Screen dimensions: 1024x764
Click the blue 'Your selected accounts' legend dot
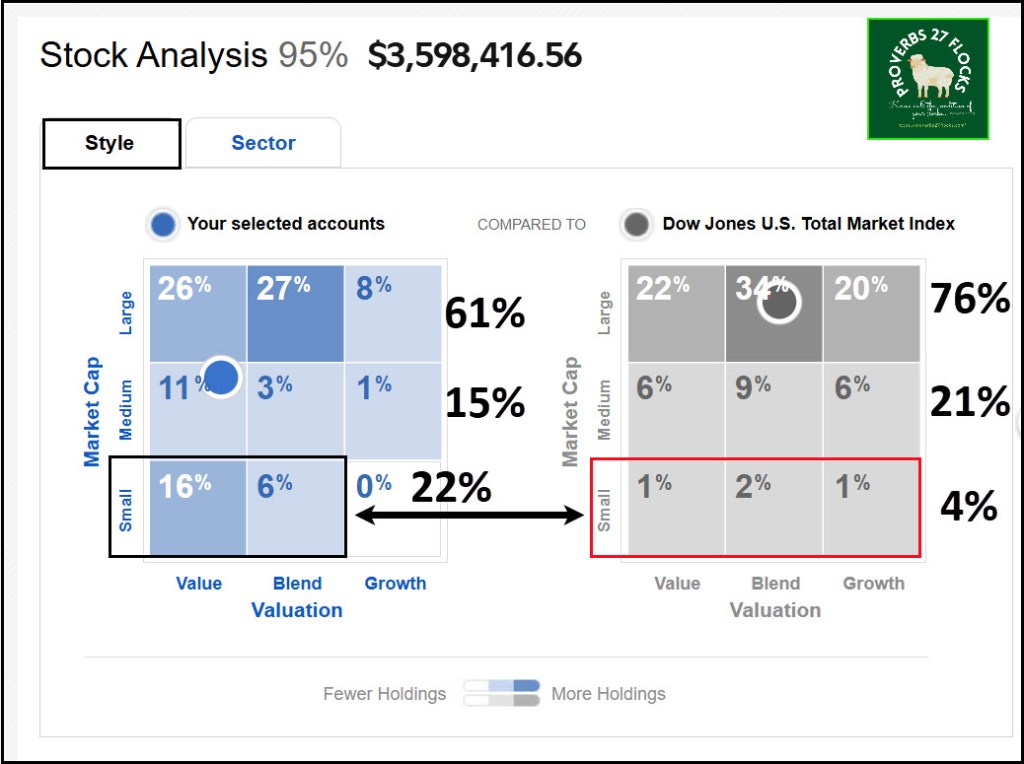point(162,224)
